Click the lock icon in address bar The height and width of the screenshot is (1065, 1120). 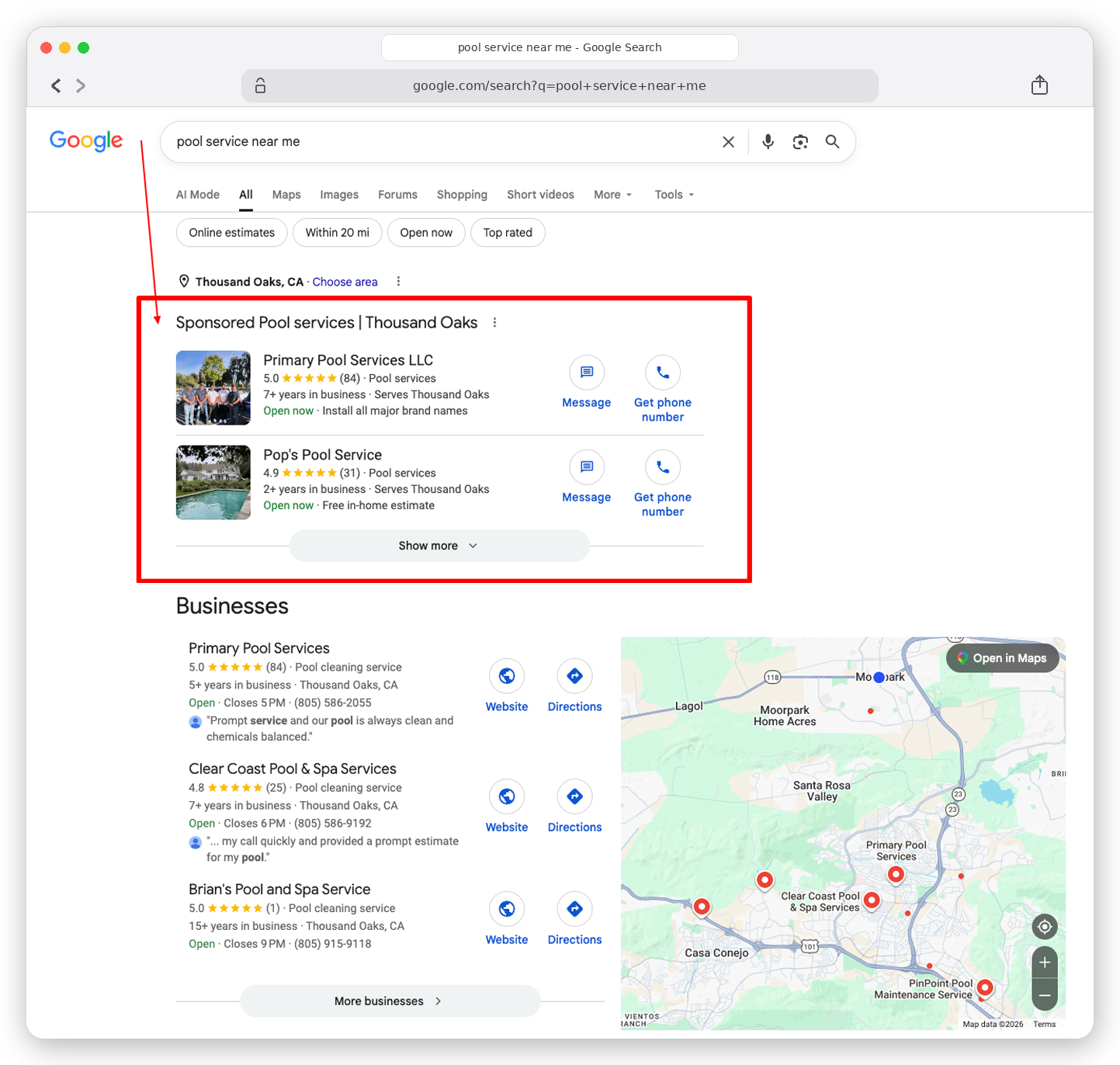tap(261, 85)
